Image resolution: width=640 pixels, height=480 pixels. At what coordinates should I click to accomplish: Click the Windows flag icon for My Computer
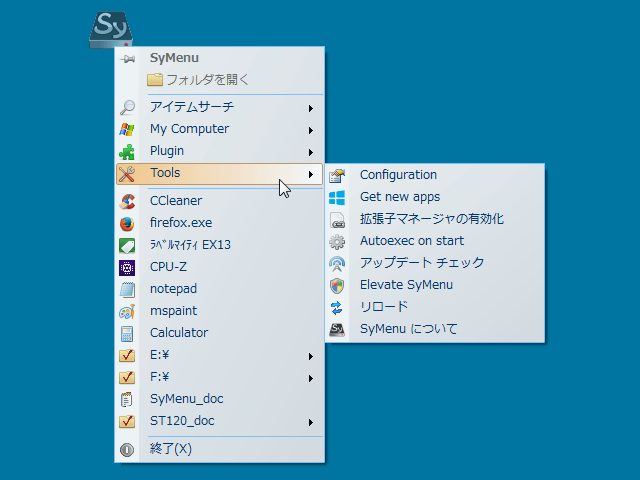(127, 129)
